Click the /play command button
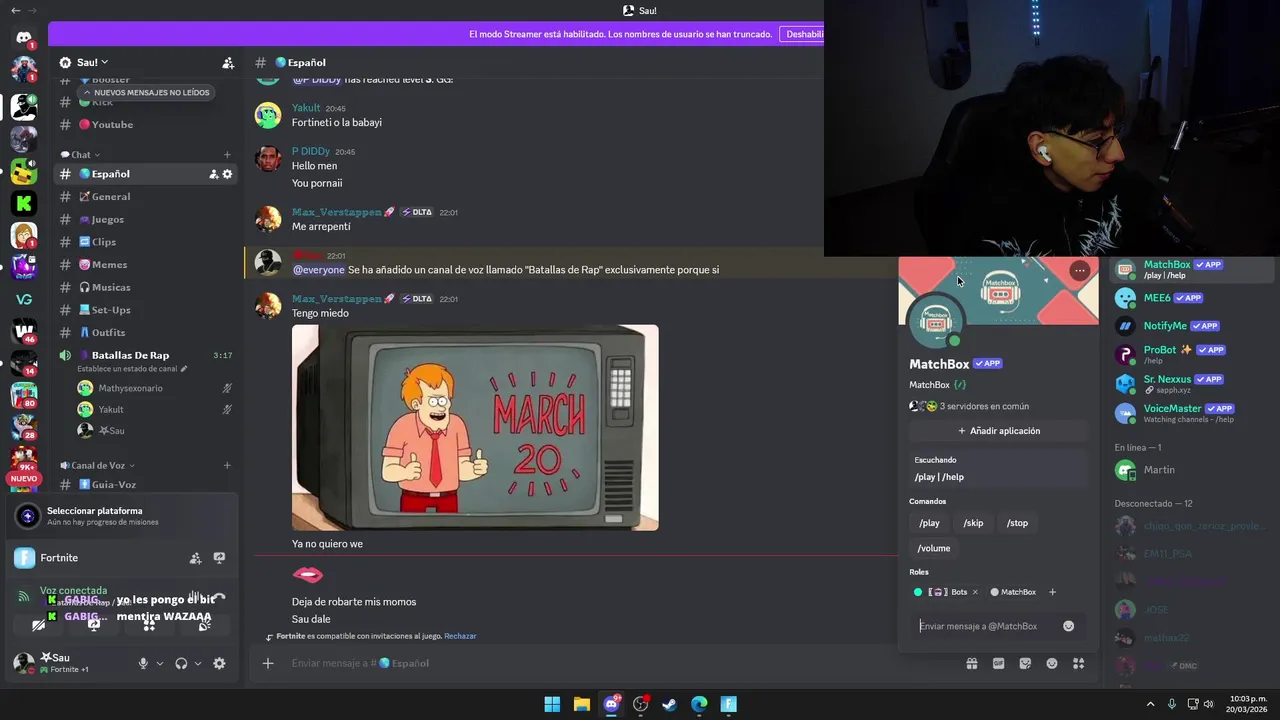This screenshot has width=1280, height=720. pyautogui.click(x=930, y=523)
